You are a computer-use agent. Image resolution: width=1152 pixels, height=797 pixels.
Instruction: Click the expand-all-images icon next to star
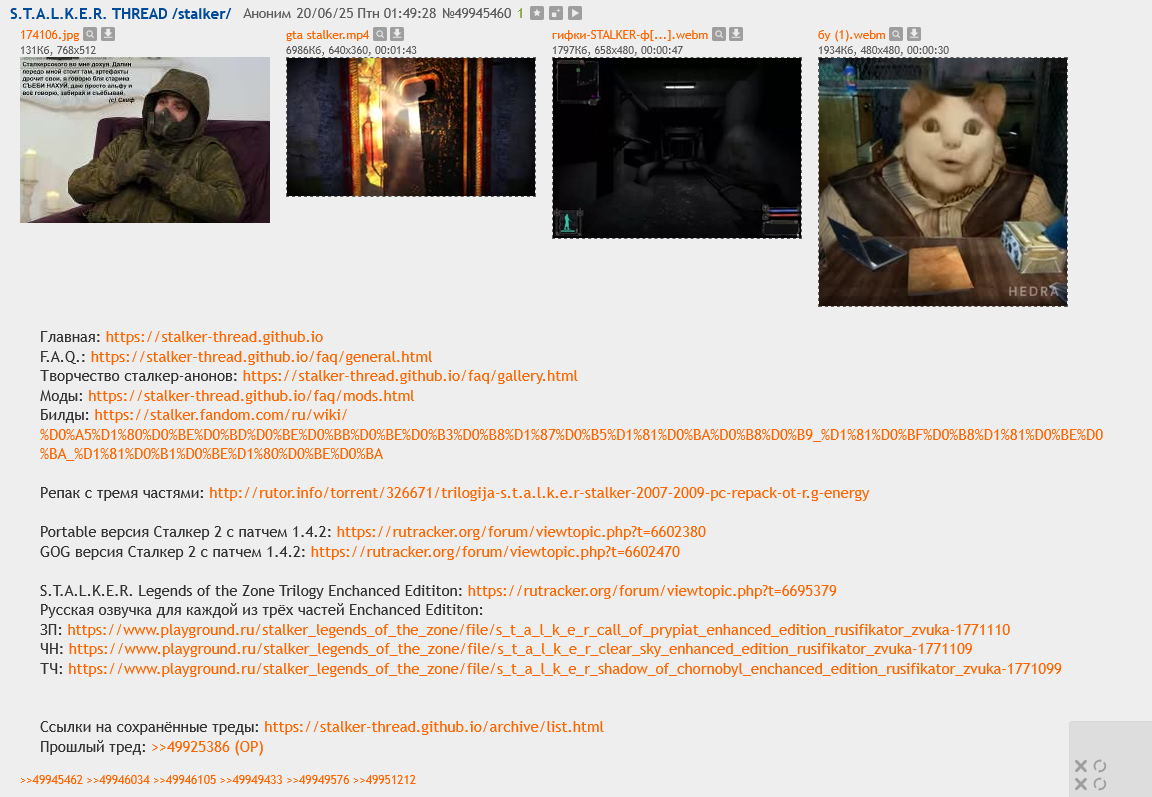click(x=556, y=13)
